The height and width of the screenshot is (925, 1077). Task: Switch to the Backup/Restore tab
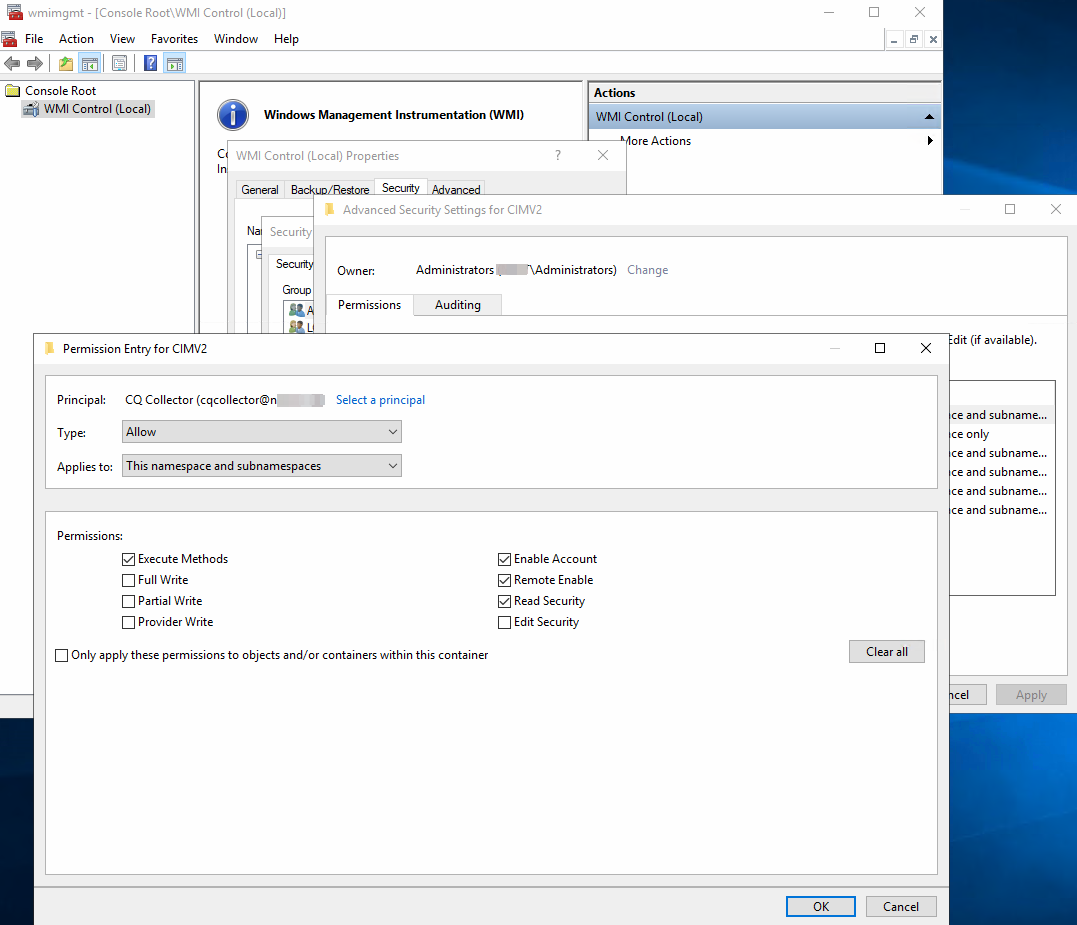330,190
